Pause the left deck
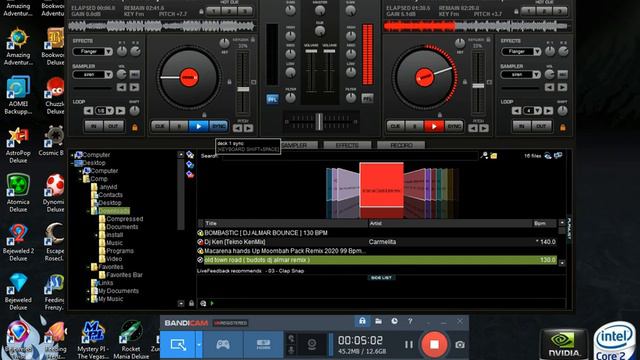640x360 pixels. pos(179,127)
